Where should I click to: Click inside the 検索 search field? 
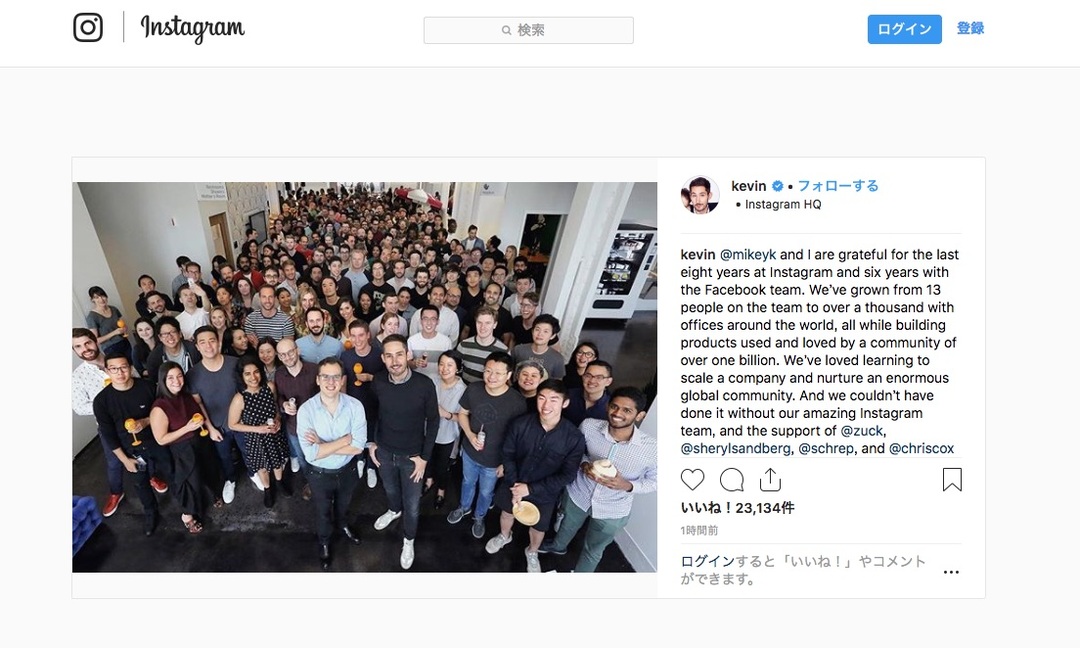[x=528, y=30]
